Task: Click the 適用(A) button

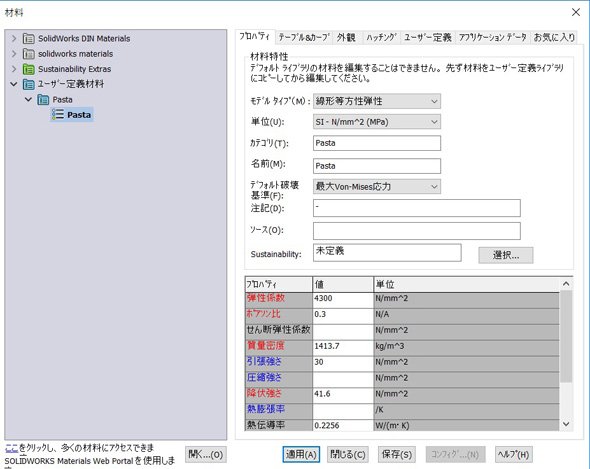Action: click(x=301, y=454)
